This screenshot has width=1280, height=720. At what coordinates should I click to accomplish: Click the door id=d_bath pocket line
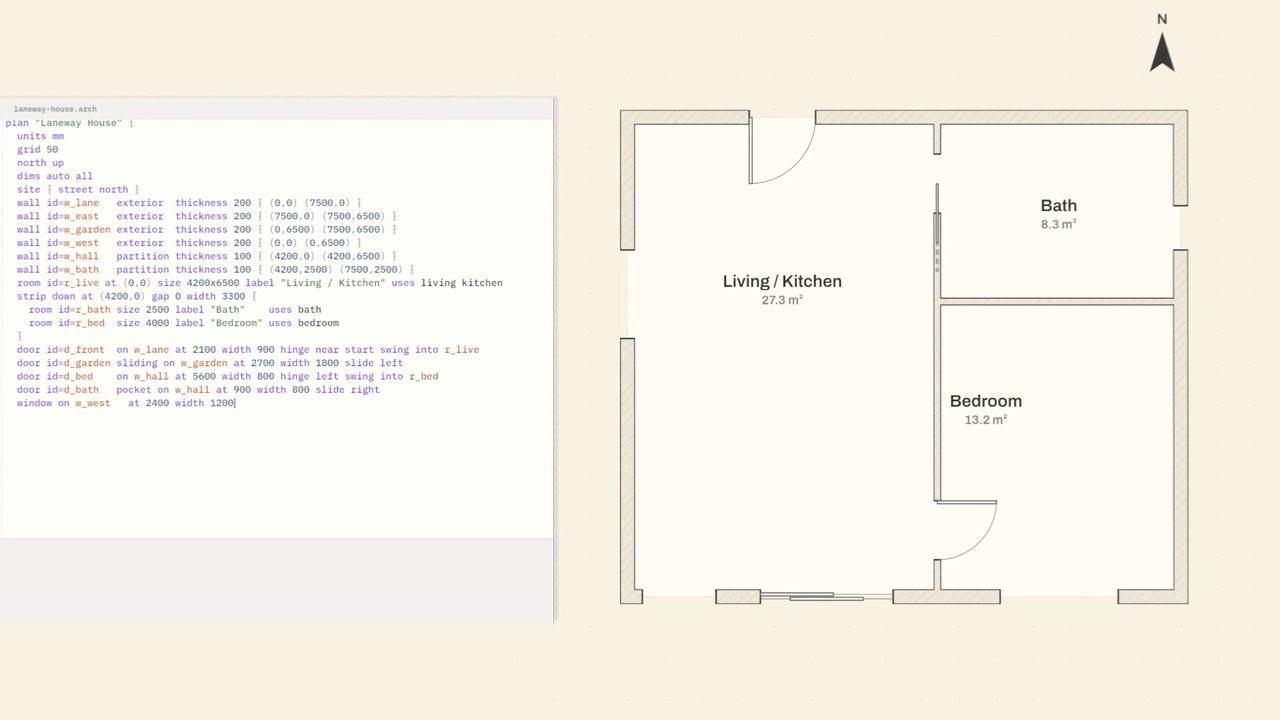coord(198,389)
